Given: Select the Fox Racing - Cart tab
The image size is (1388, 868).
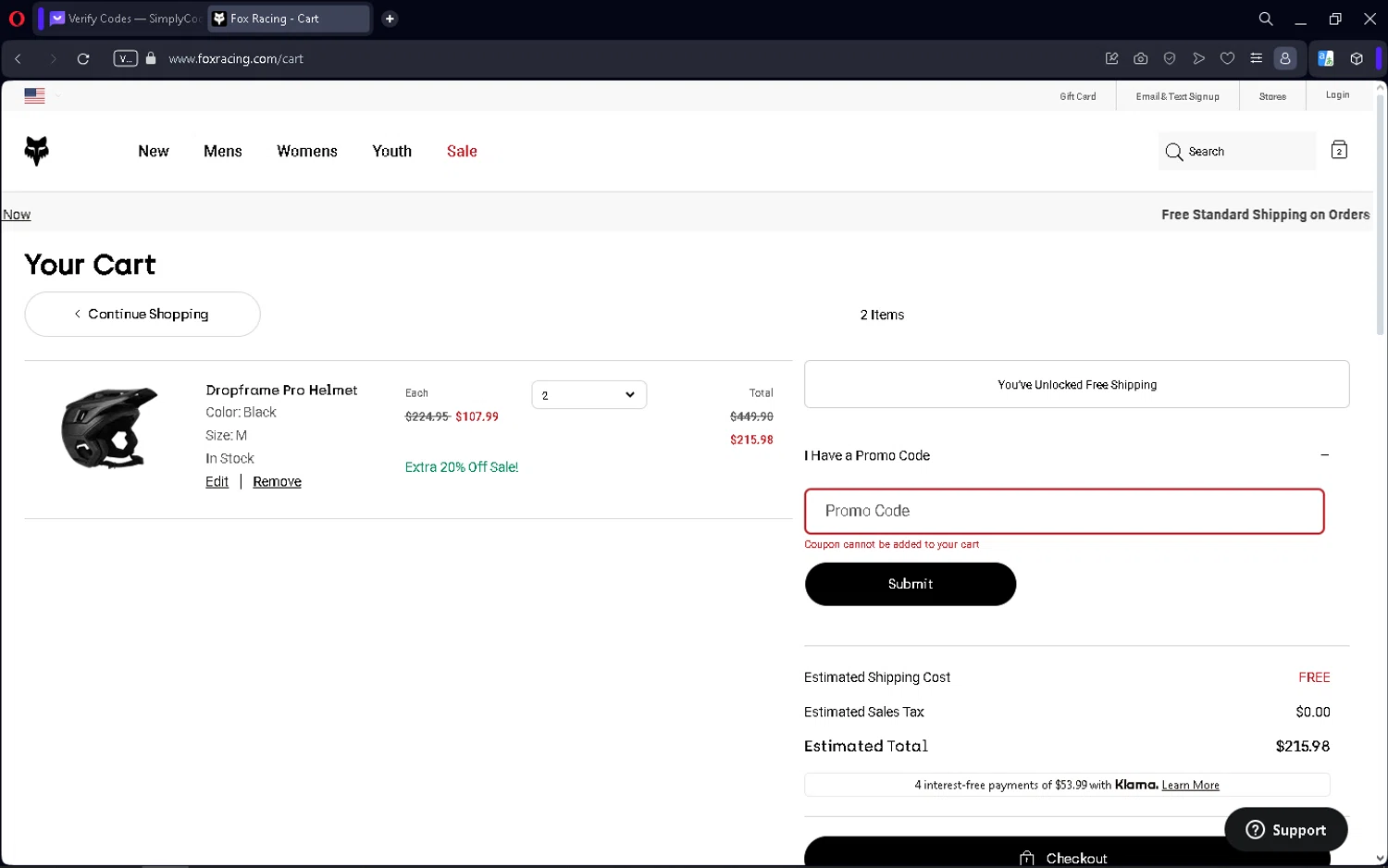Looking at the screenshot, I should point(288,19).
